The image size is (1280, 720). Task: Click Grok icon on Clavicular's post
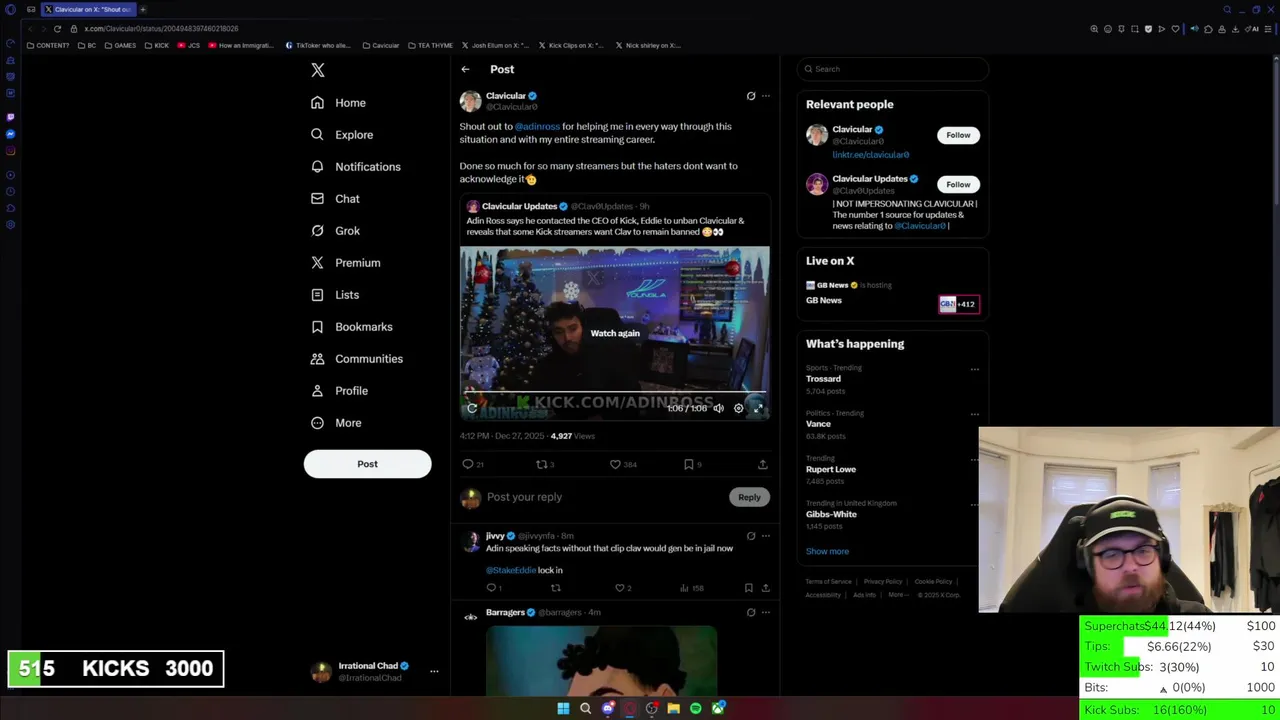(751, 96)
